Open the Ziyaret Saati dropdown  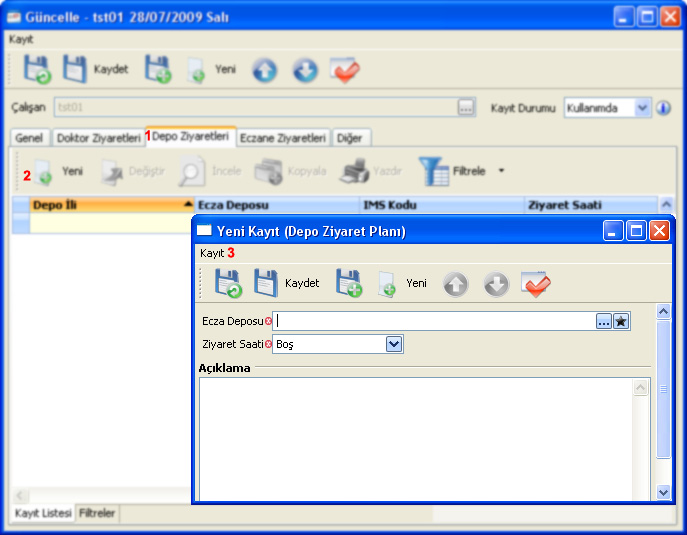[x=394, y=344]
